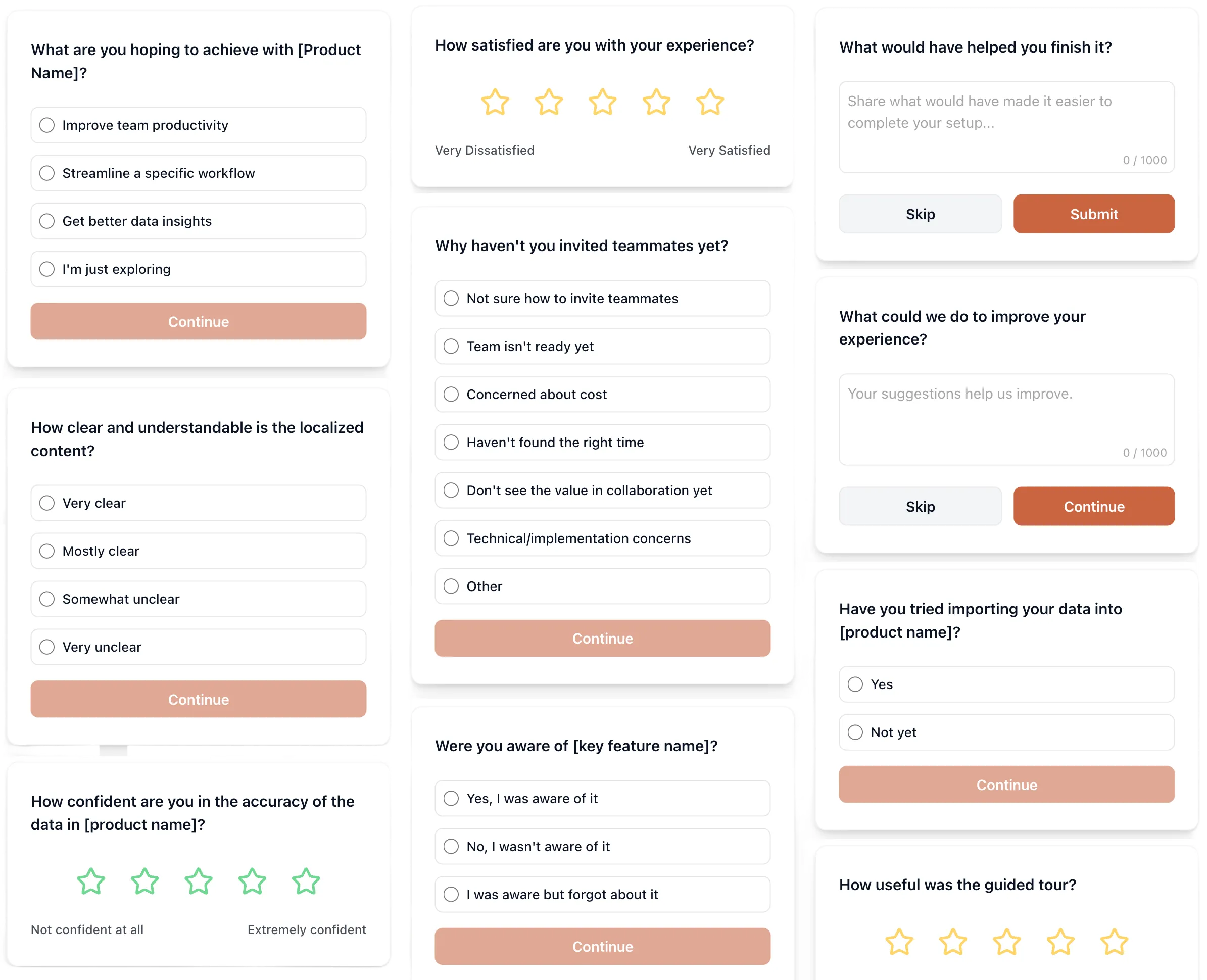Rate five stars for data accuracy confidence
1207x980 pixels.
tap(306, 882)
